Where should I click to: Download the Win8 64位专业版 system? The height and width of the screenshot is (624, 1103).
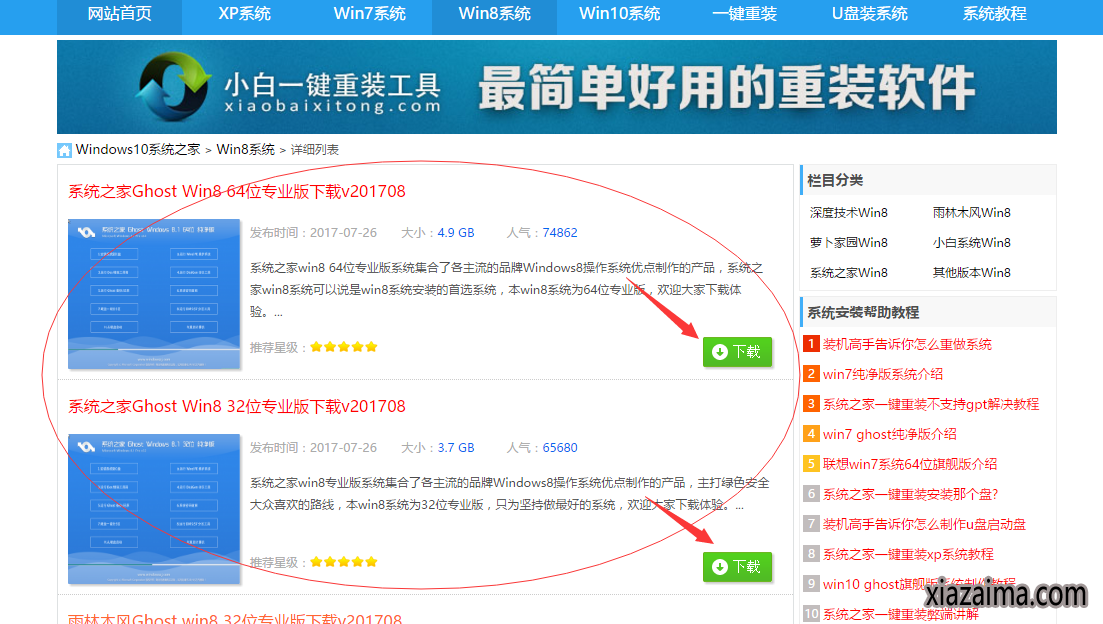point(737,352)
